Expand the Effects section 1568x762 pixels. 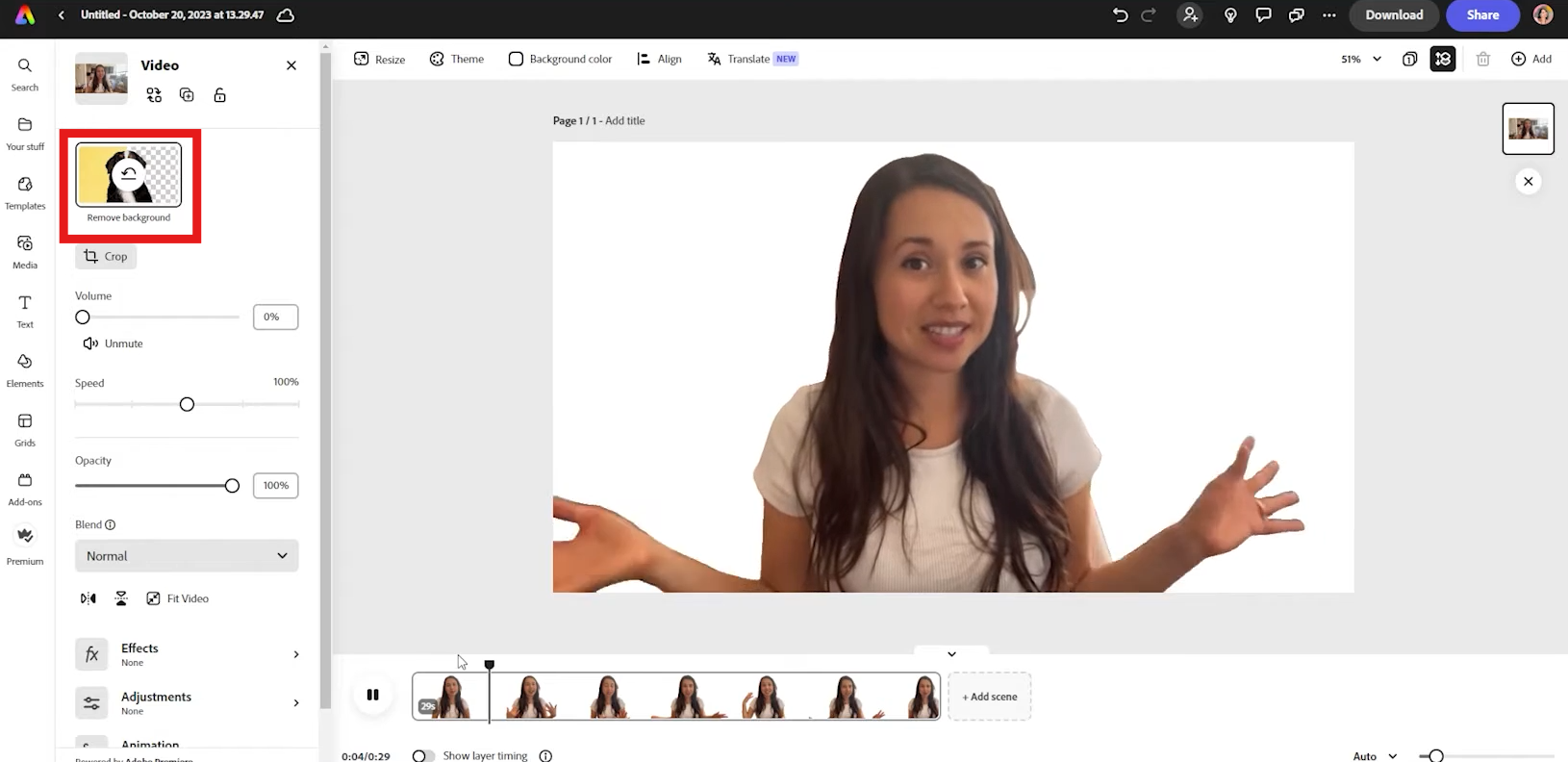[187, 654]
